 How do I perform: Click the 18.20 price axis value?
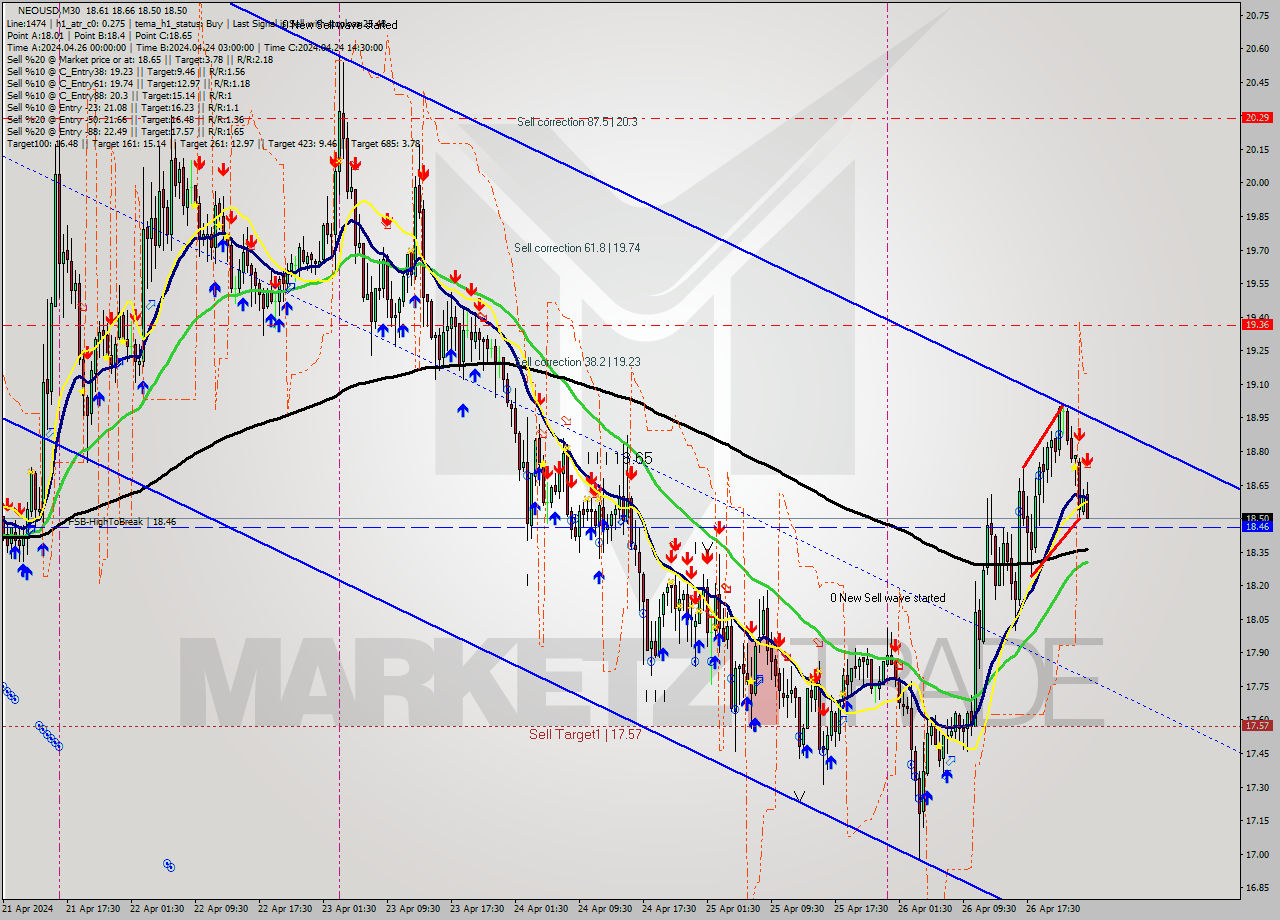pyautogui.click(x=1256, y=585)
